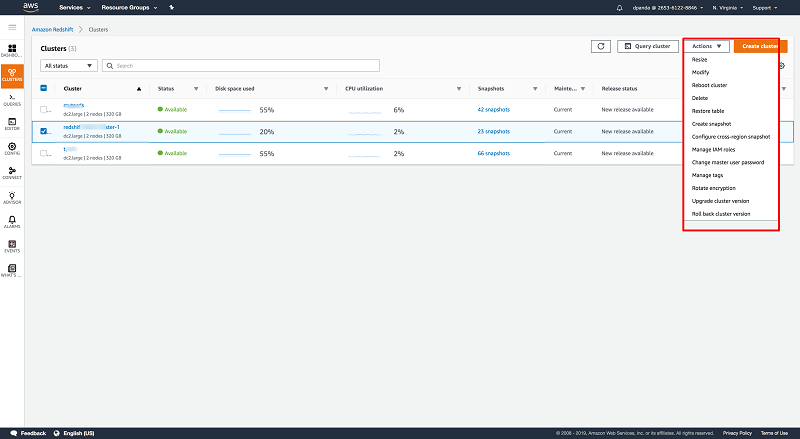
Task: Toggle the select-all clusters checkbox
Action: click(43, 88)
